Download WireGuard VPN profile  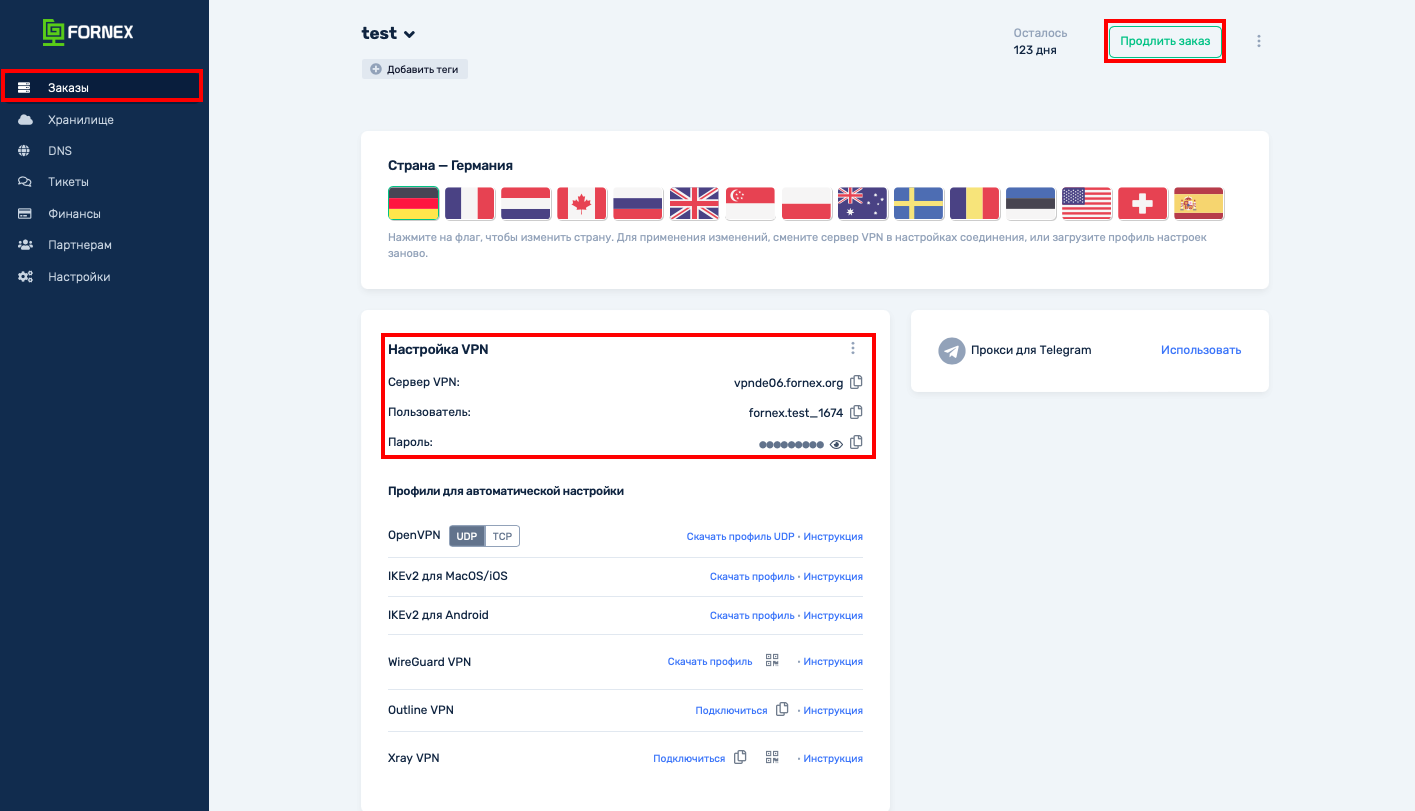710,662
